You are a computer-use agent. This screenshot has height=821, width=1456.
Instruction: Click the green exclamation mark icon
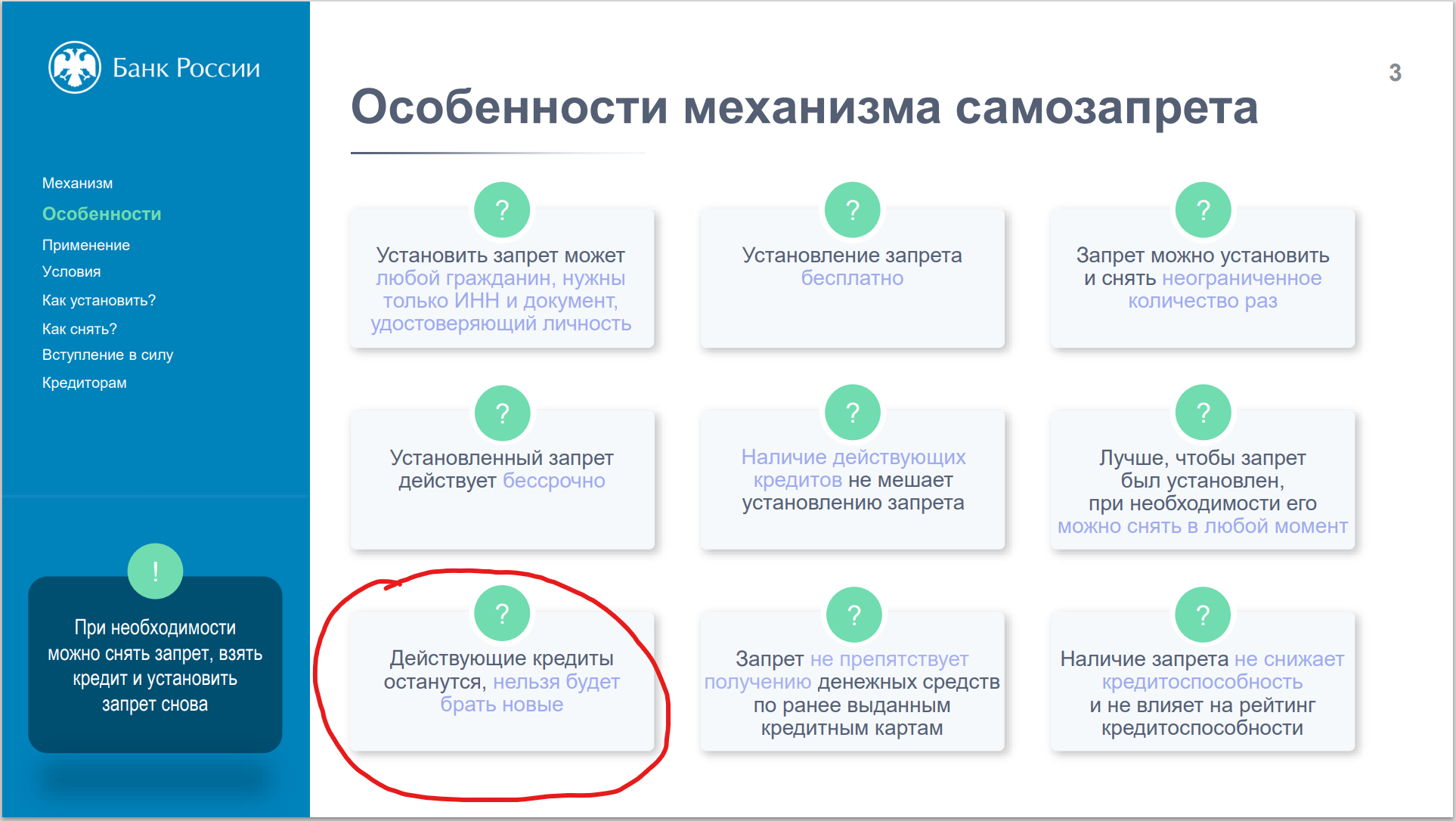(x=155, y=572)
